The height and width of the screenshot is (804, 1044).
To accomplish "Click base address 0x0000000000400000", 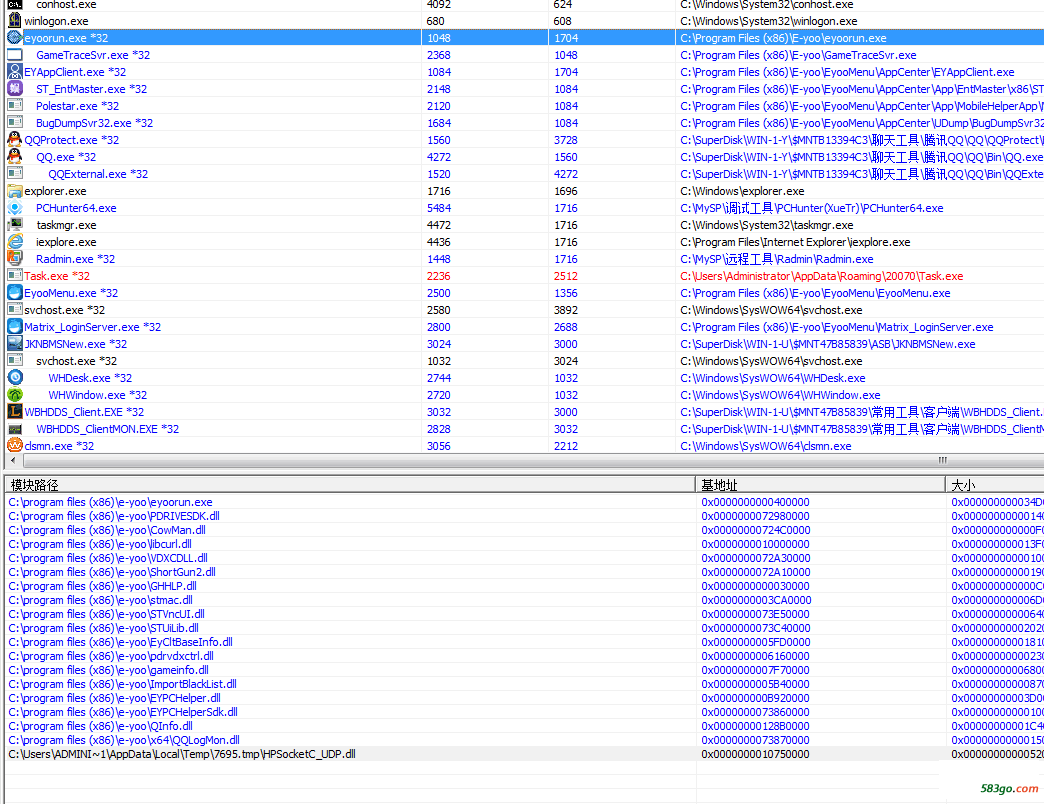I will (755, 502).
